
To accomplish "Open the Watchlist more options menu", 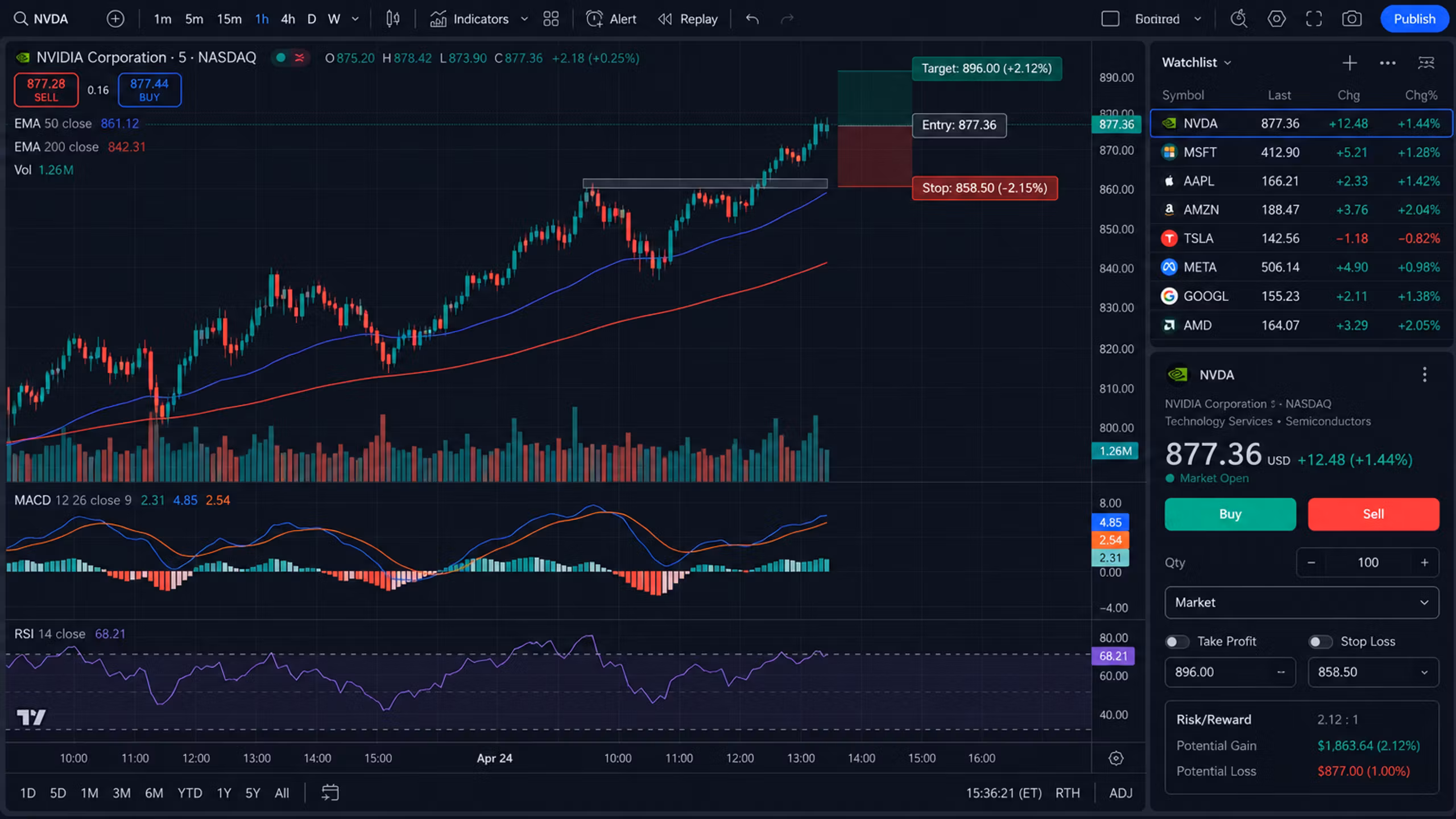I will [1388, 63].
